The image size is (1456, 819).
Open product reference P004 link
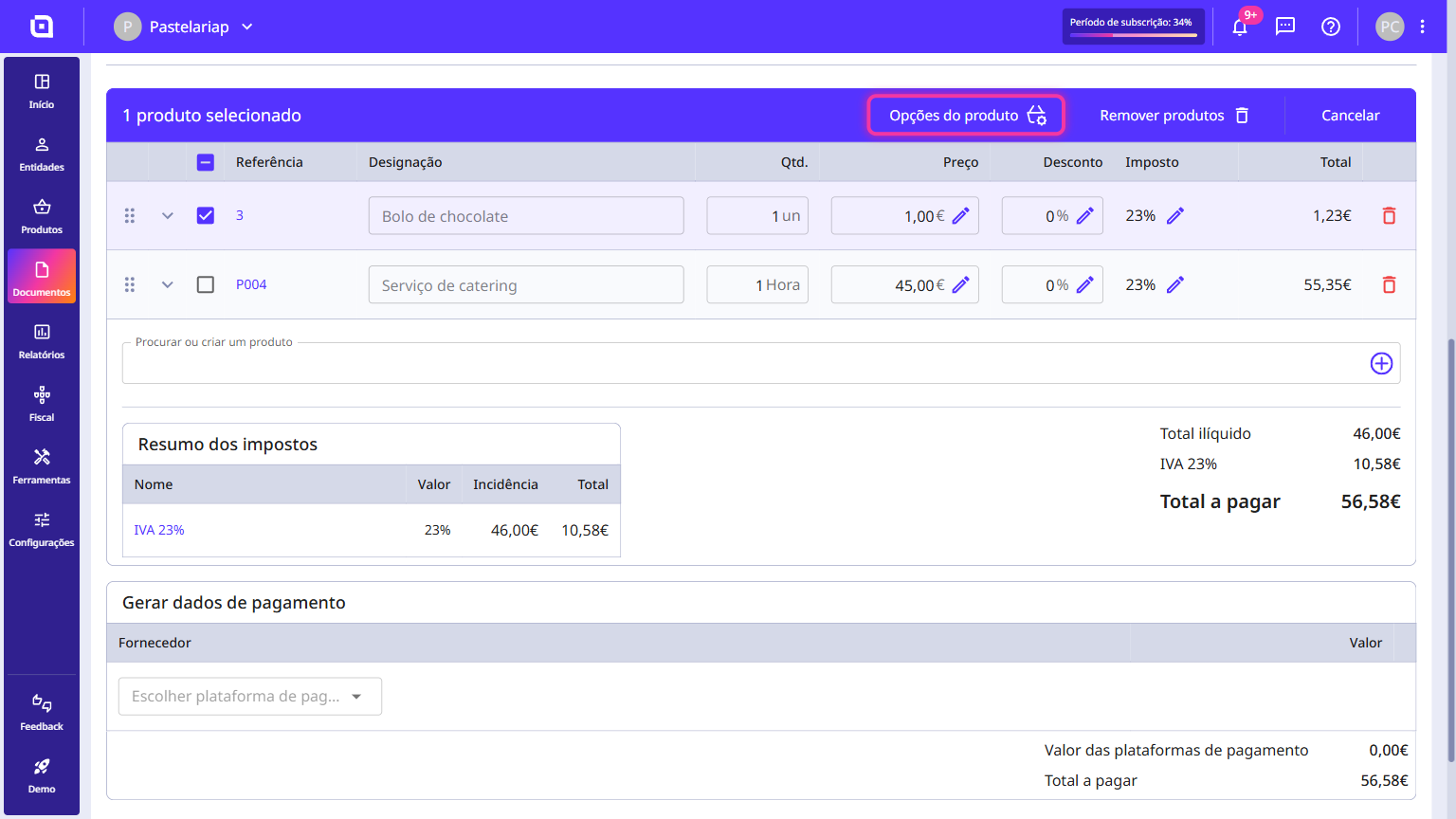click(x=251, y=284)
